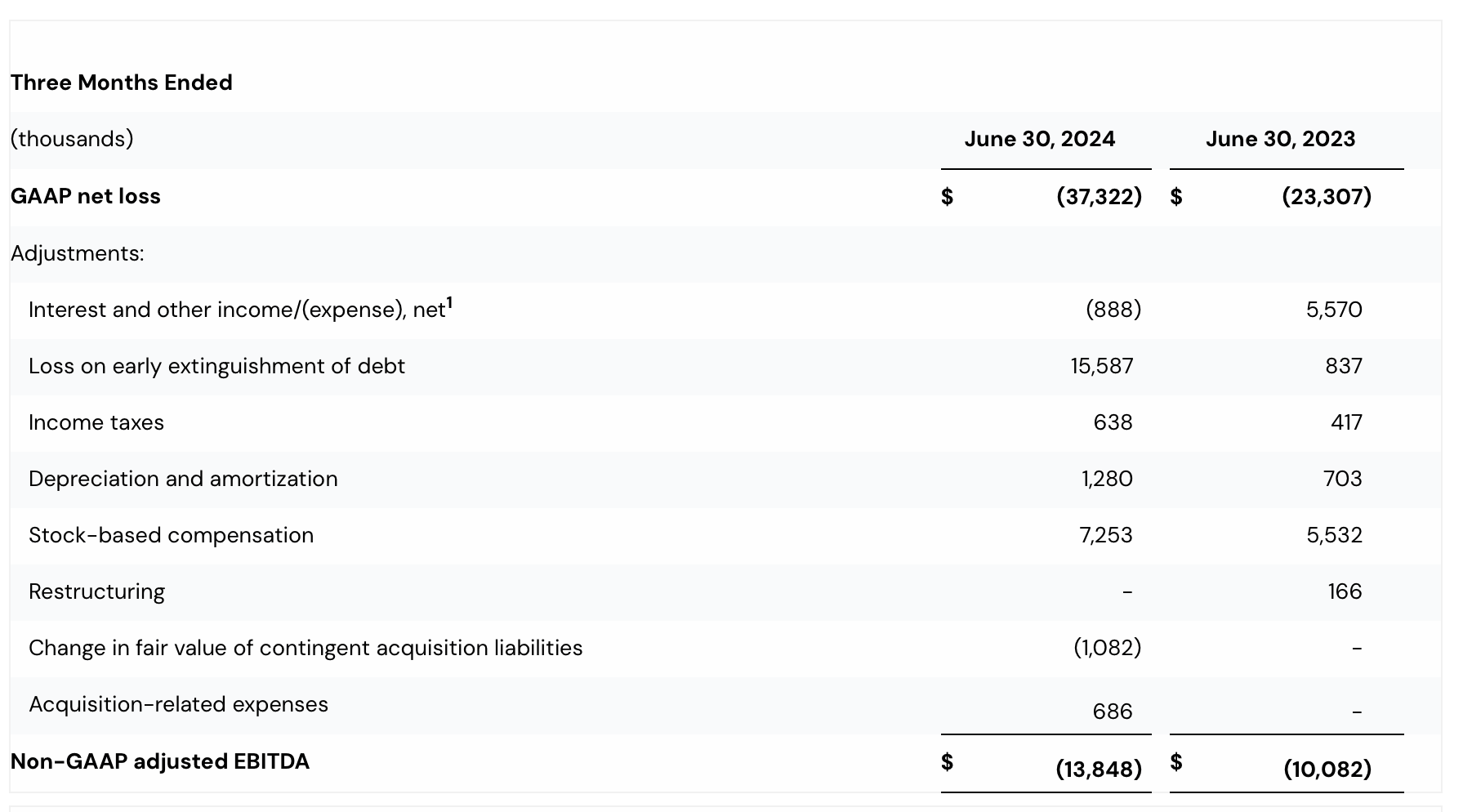Click the June 30, 2023 column header
This screenshot has height=812, width=1472.
pyautogui.click(x=1279, y=139)
